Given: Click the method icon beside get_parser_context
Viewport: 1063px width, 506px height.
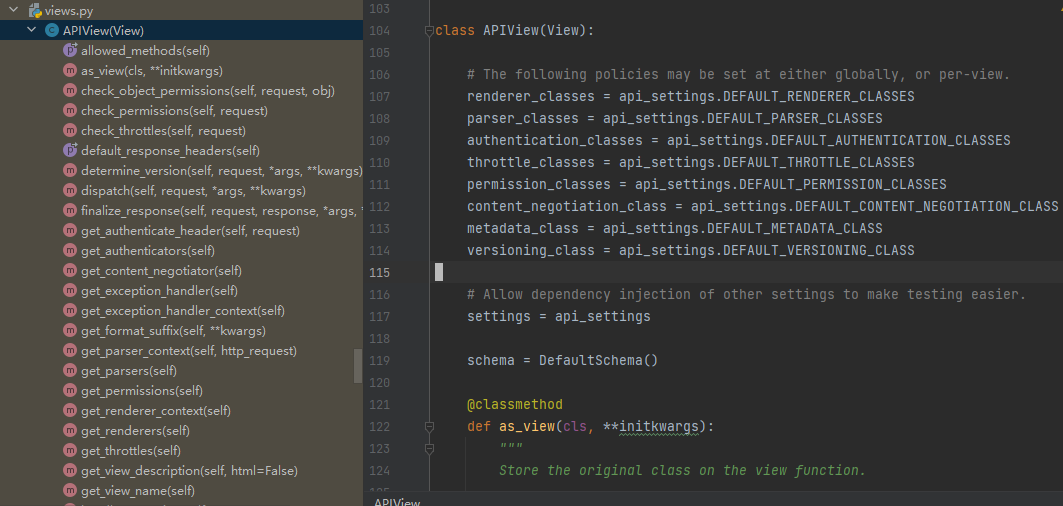Looking at the screenshot, I should tap(70, 351).
